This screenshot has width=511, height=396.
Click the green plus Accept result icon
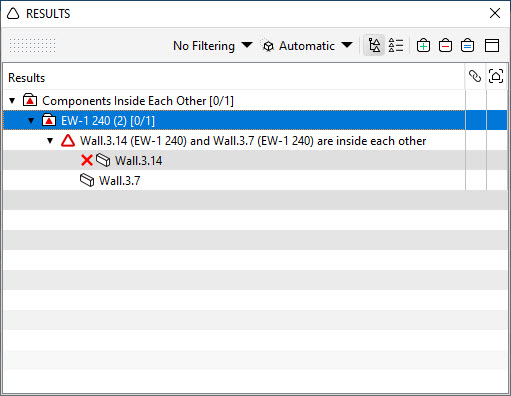point(423,45)
